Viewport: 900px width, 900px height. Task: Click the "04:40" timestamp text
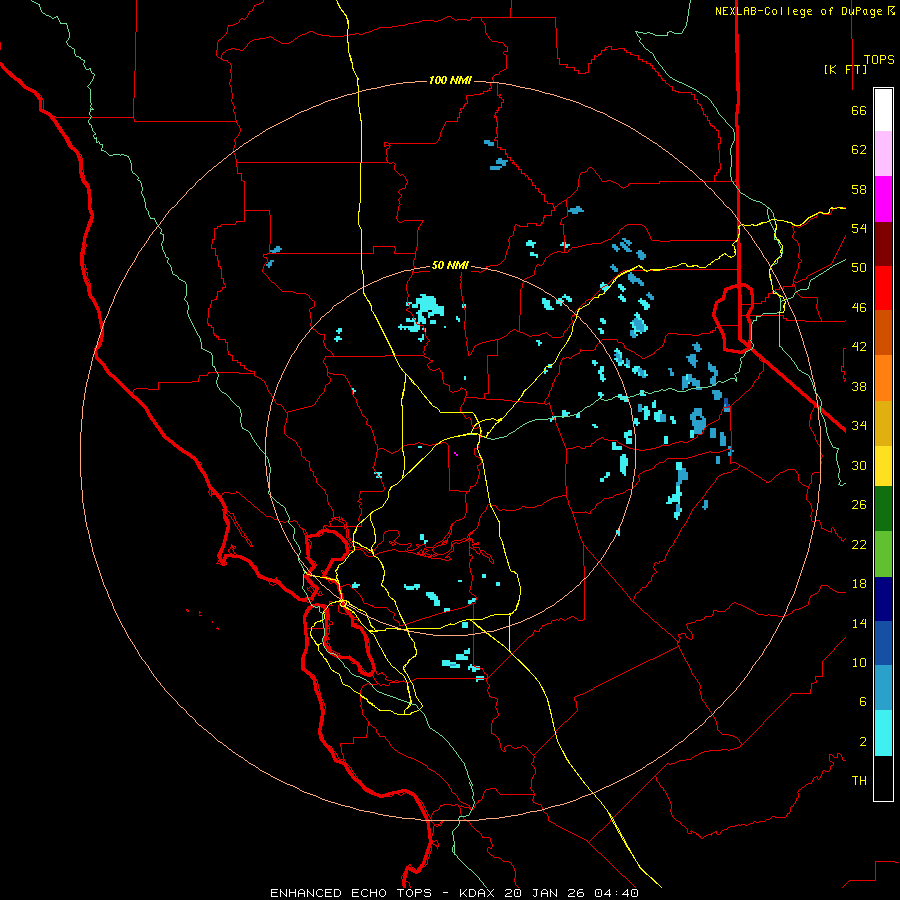click(616, 893)
